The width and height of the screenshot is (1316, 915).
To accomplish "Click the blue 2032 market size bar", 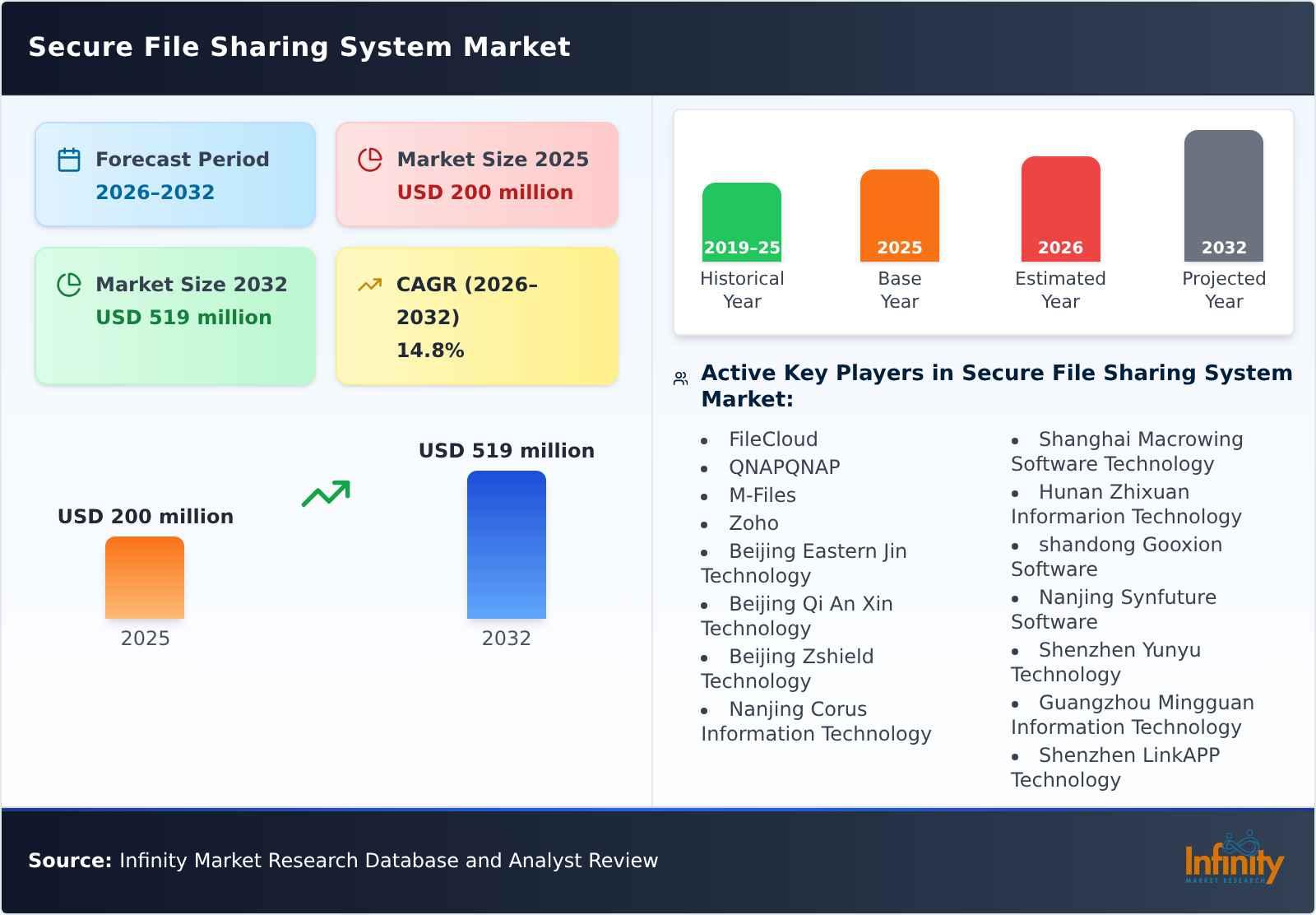I will [x=507, y=545].
